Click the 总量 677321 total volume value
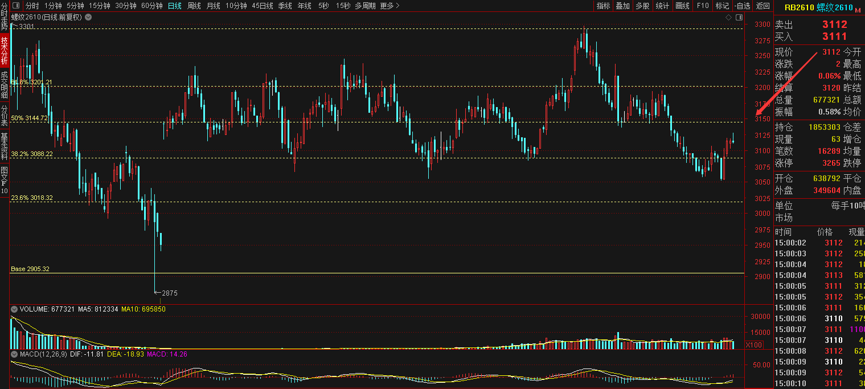 point(825,99)
